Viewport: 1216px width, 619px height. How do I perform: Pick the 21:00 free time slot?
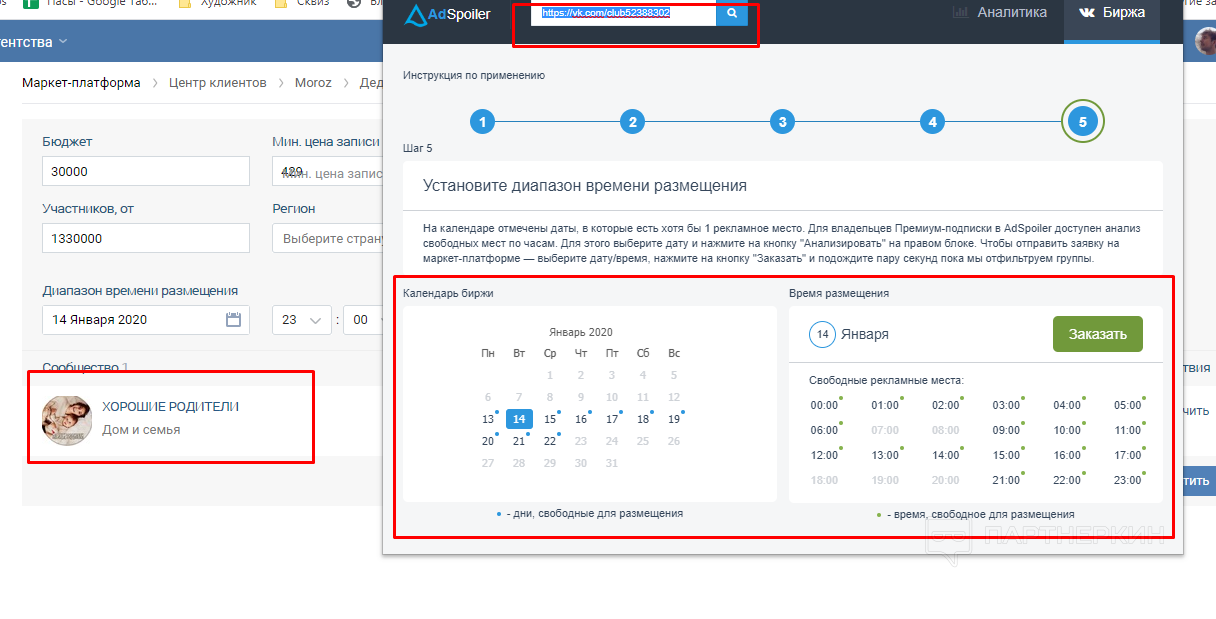click(x=1006, y=480)
